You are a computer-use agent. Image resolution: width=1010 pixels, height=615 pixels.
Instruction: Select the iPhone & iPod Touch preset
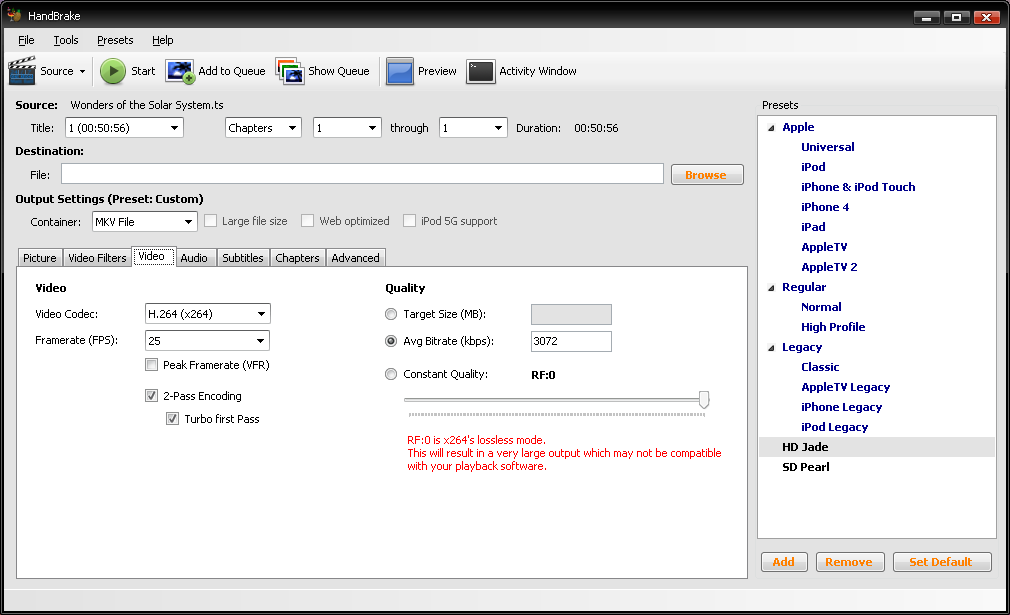pyautogui.click(x=858, y=187)
